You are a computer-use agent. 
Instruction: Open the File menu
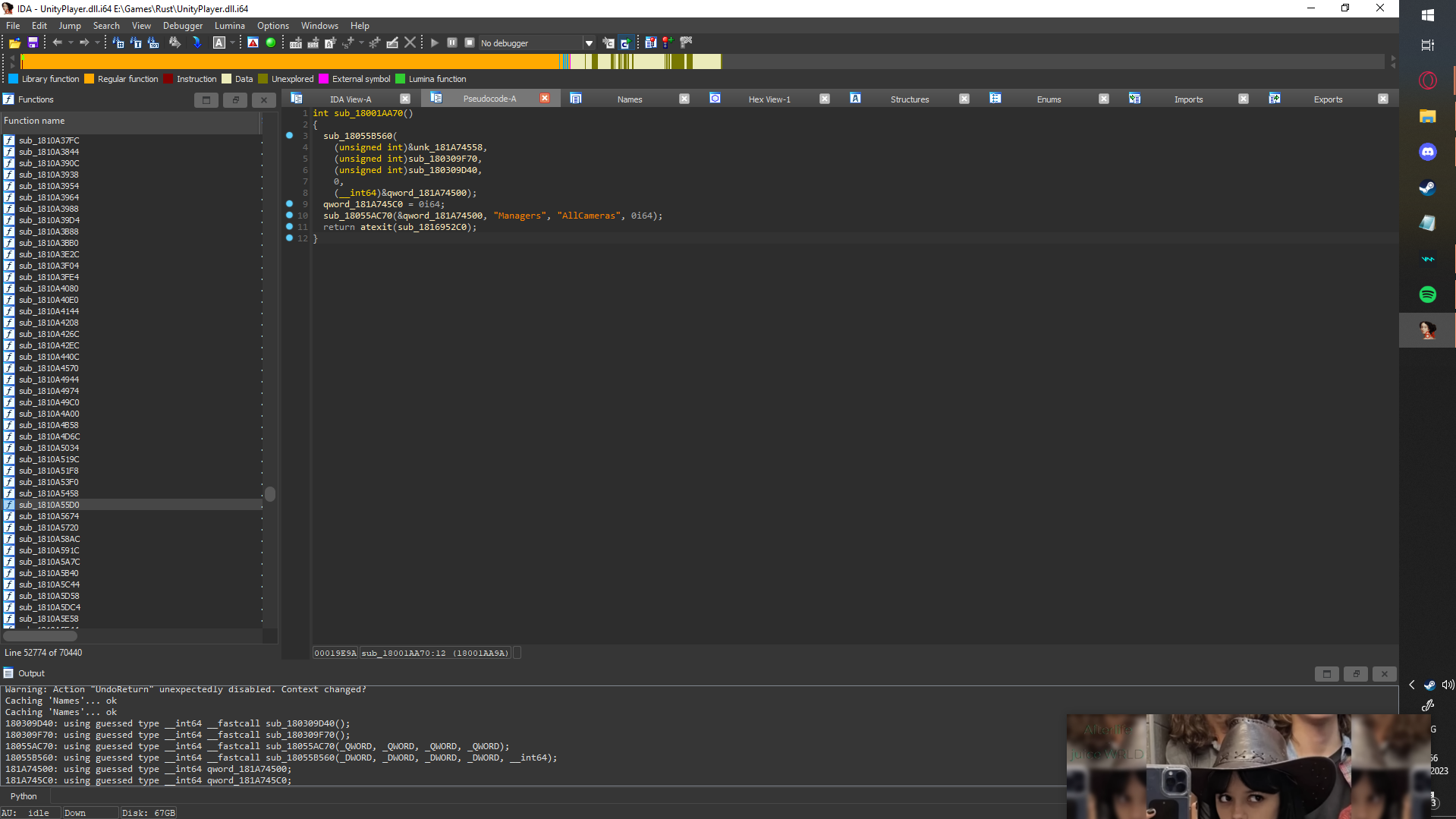pos(13,25)
